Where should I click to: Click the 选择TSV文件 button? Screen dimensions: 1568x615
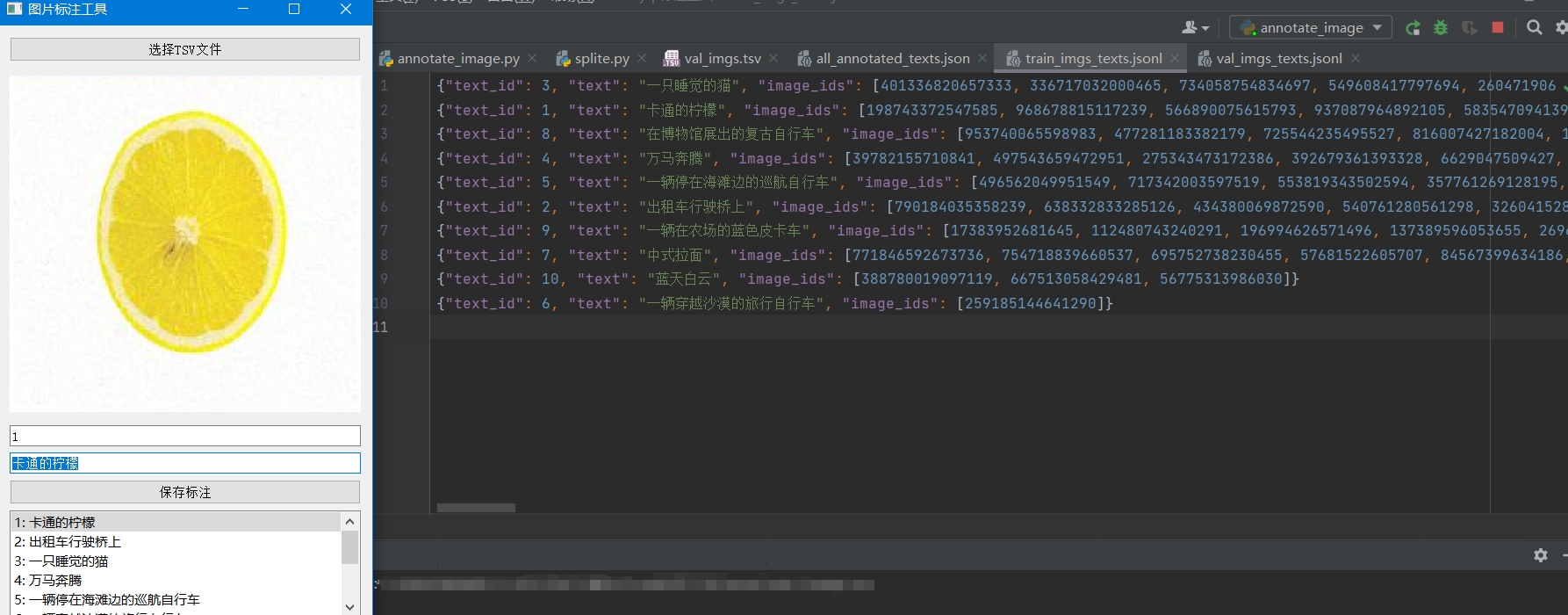click(185, 49)
